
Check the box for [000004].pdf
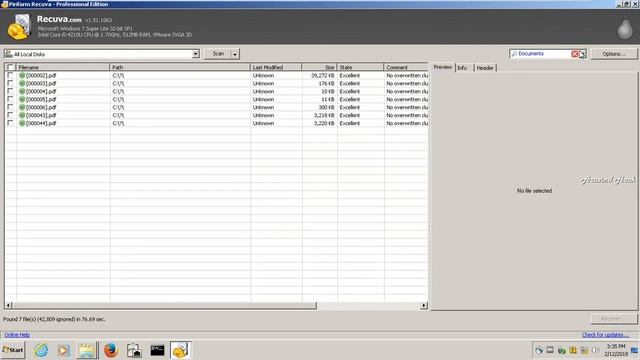coord(10,91)
